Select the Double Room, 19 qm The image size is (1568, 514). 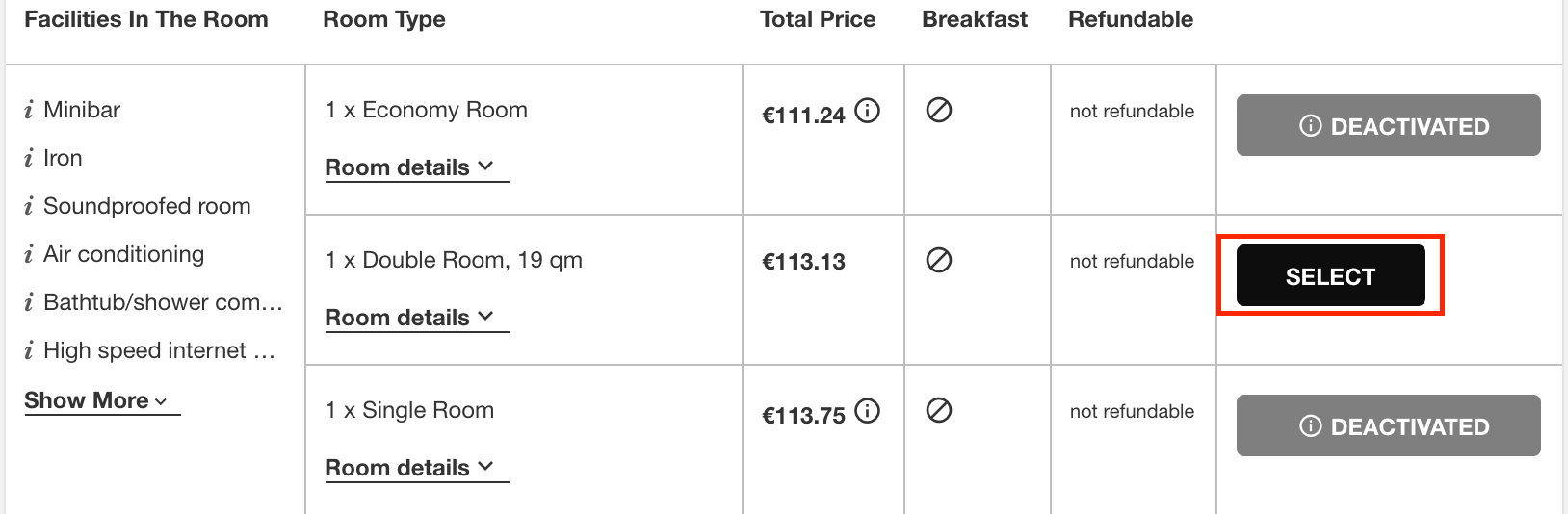click(x=1331, y=275)
